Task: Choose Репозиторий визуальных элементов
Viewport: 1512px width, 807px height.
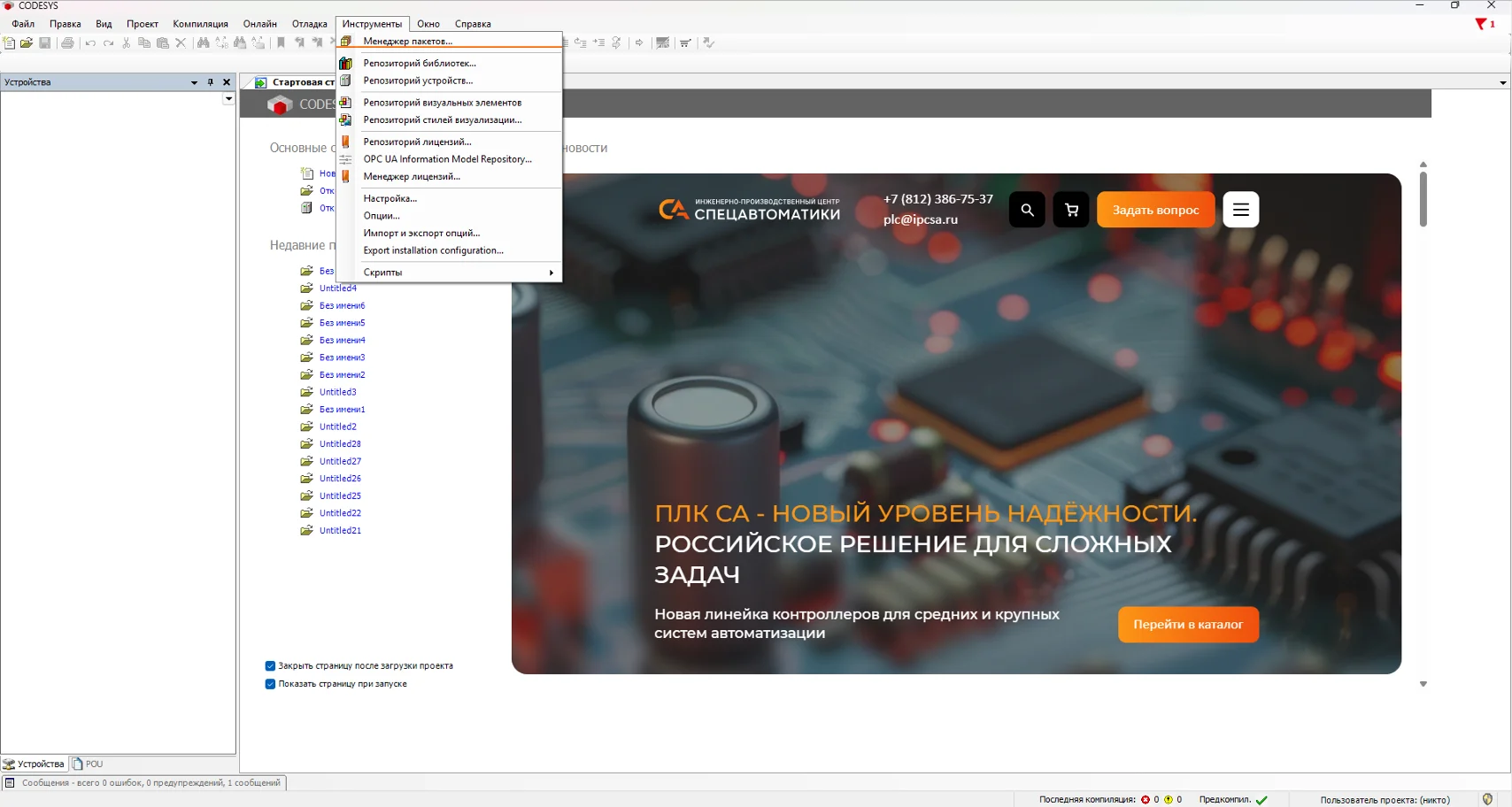Action: coord(450,103)
